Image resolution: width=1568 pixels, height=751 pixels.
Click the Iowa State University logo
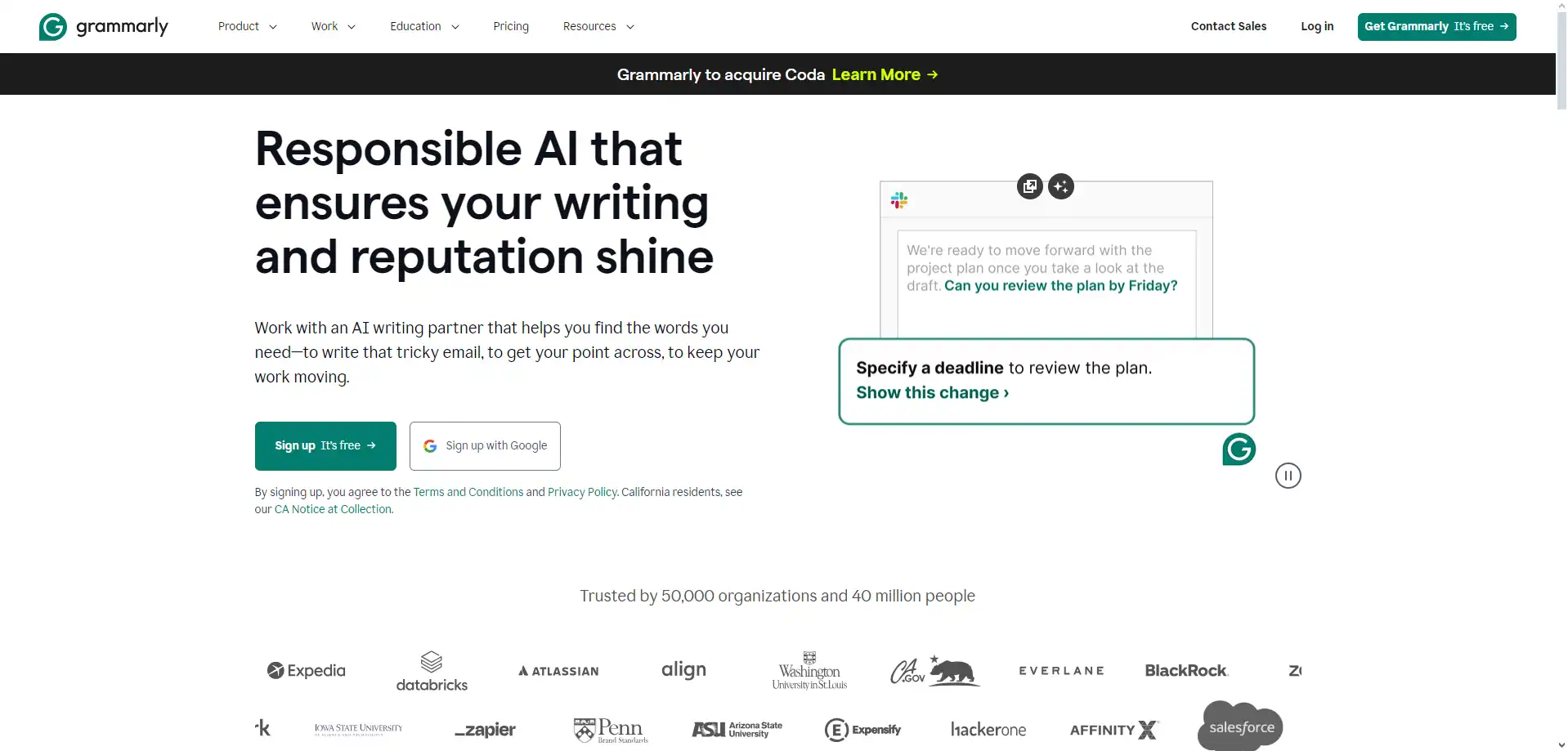tap(358, 729)
